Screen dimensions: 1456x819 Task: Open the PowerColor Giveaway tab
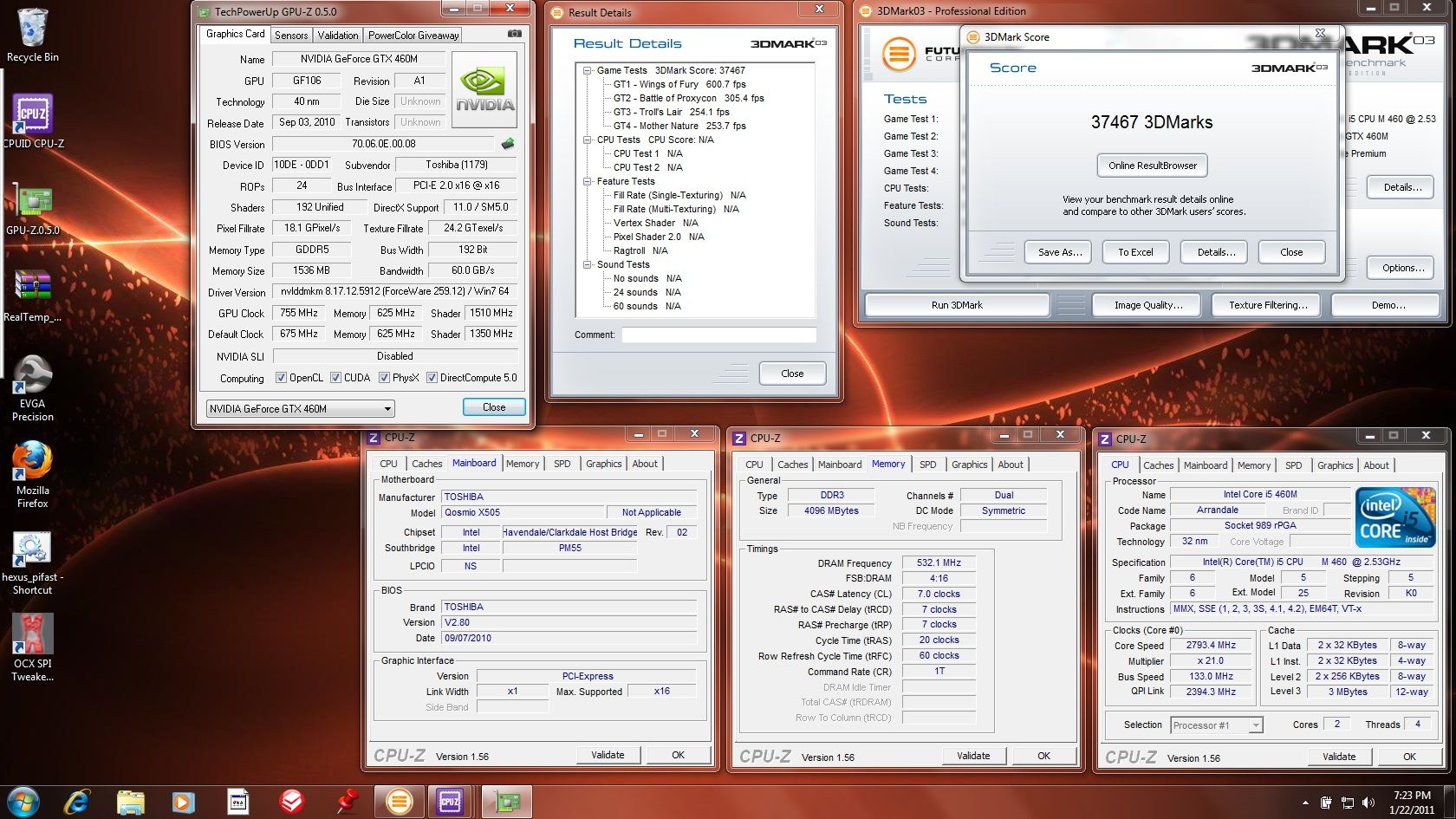click(x=413, y=36)
